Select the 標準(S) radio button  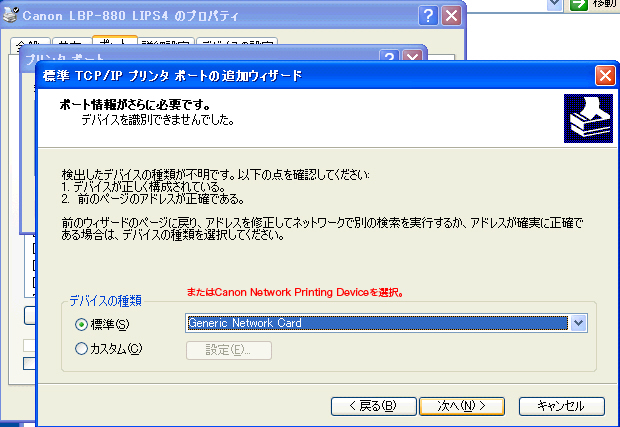point(81,325)
